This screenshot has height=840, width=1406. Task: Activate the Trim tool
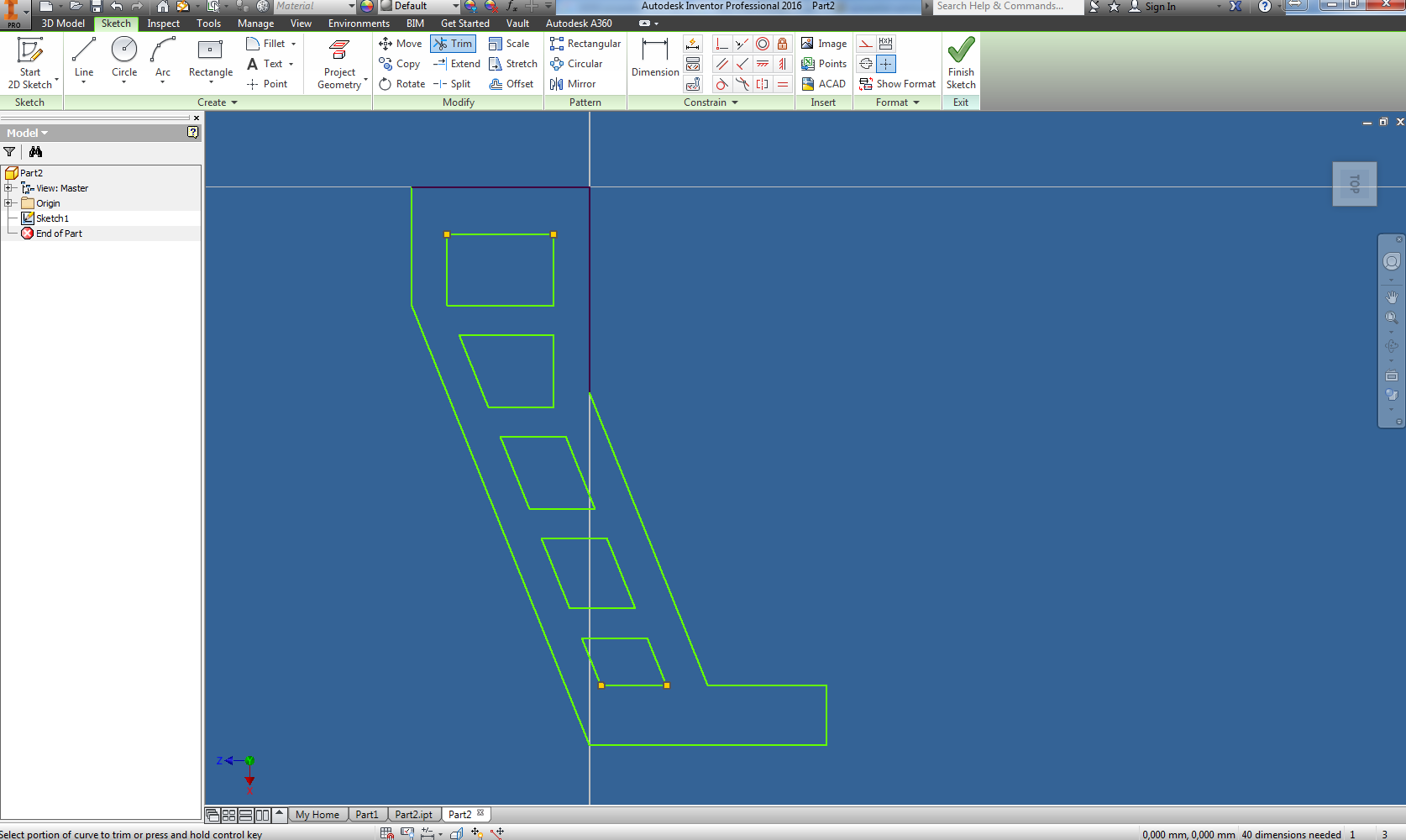(x=454, y=44)
